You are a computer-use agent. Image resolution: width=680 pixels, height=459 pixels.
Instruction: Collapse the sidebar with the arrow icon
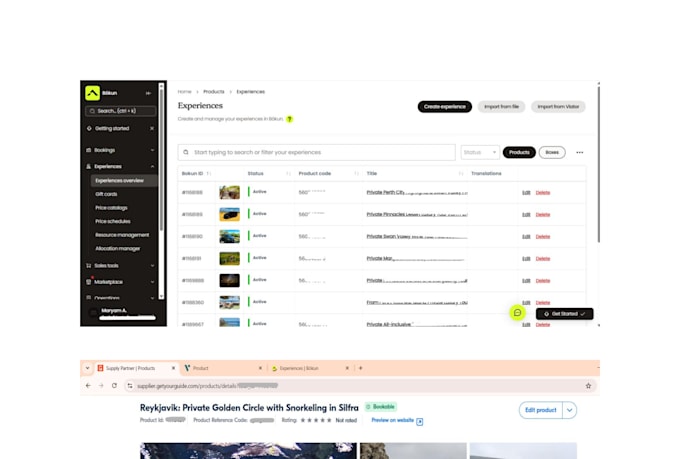[148, 93]
